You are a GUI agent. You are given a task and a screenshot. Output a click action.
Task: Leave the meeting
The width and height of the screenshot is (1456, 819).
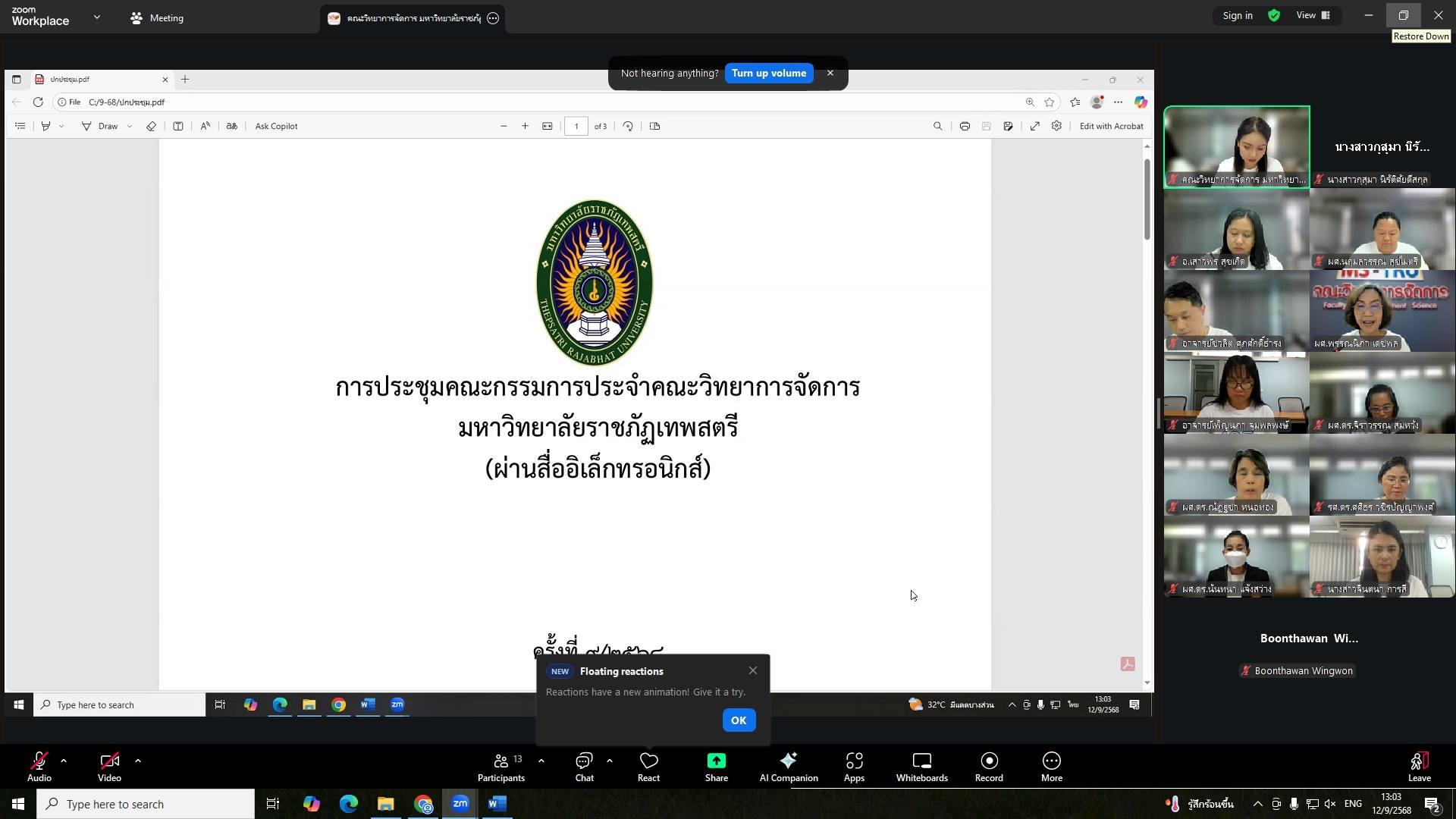coord(1420,767)
